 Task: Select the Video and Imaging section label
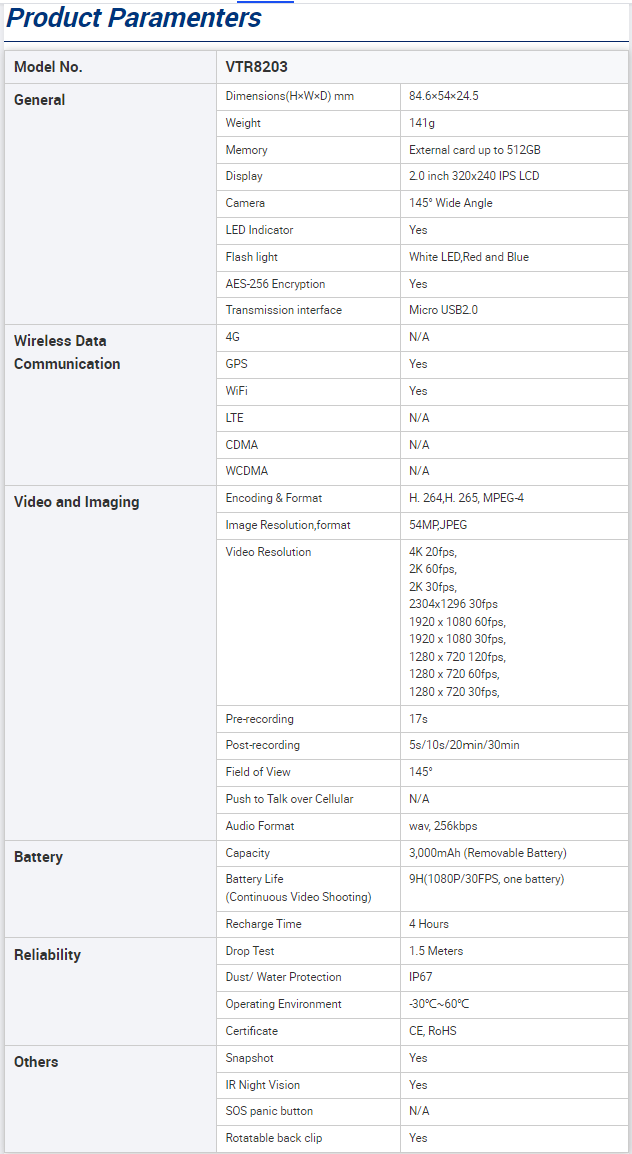[x=77, y=502]
